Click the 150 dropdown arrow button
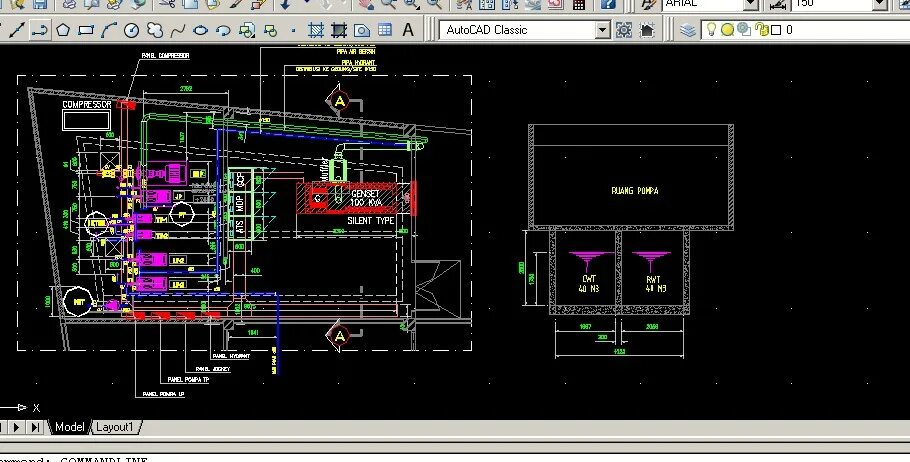 point(881,4)
